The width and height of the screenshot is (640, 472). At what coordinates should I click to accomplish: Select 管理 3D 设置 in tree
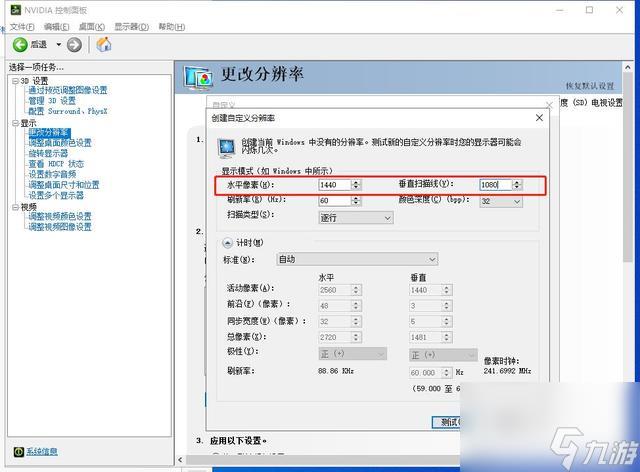[x=52, y=100]
